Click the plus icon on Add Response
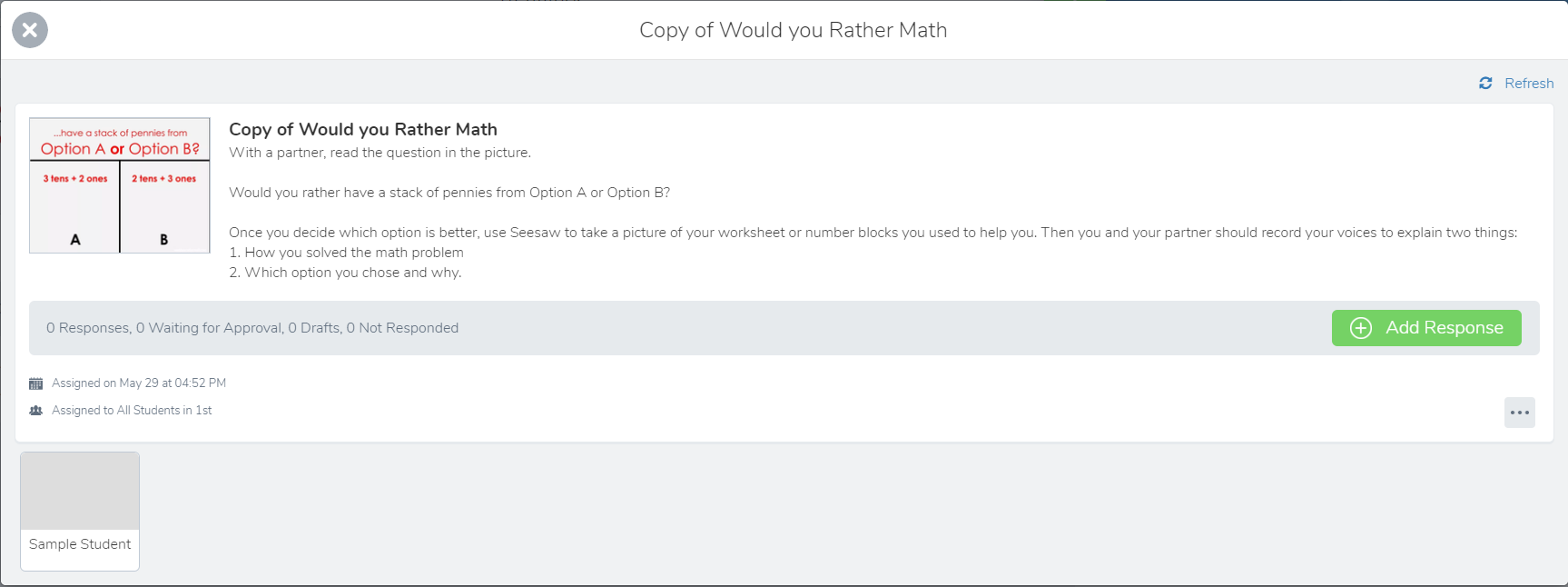This screenshot has height=587, width=1568. pos(1360,328)
